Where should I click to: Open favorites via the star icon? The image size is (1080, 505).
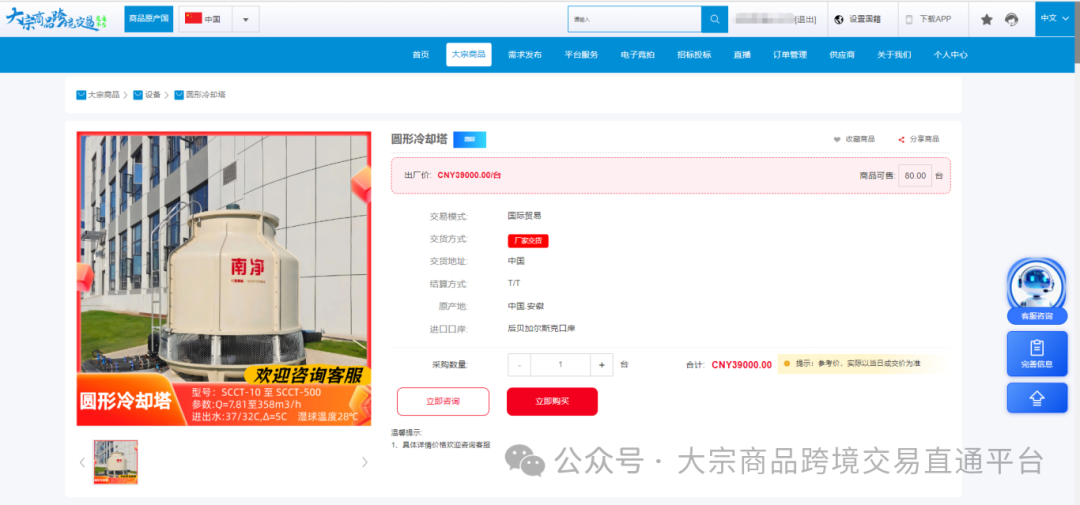(987, 19)
